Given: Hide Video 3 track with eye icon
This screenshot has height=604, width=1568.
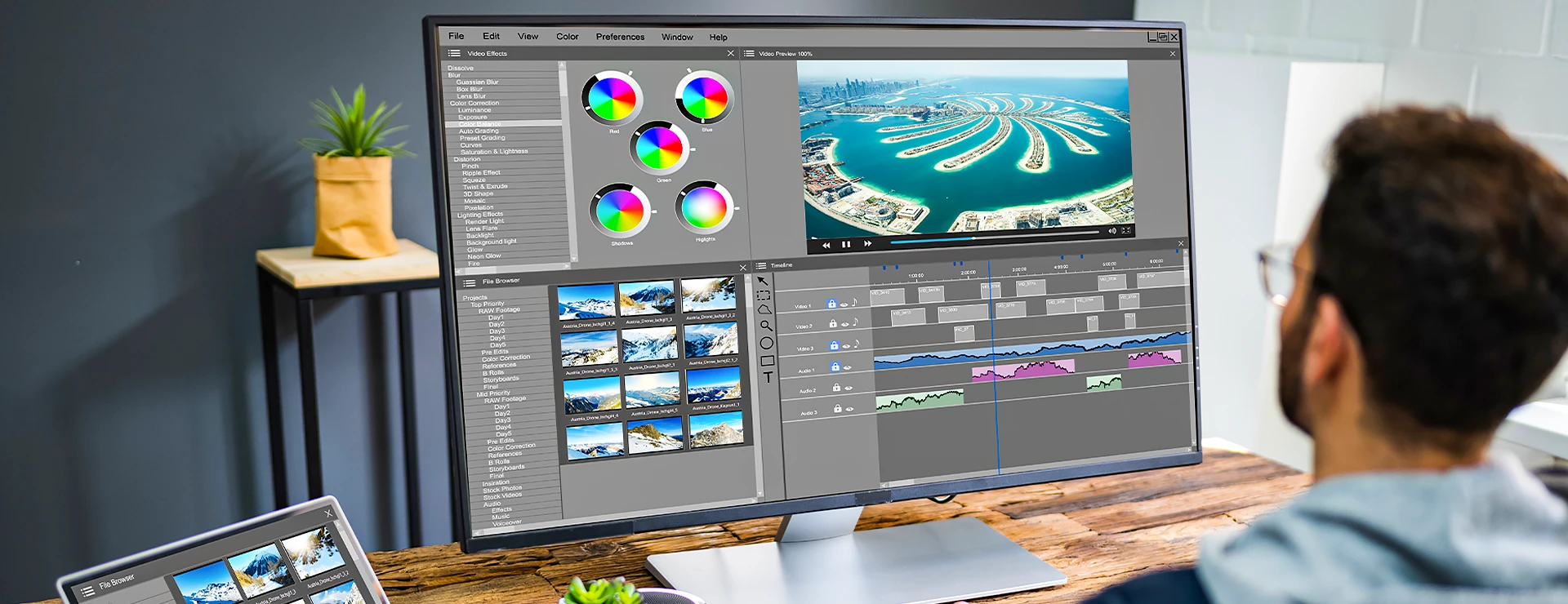Looking at the screenshot, I should point(846,346).
